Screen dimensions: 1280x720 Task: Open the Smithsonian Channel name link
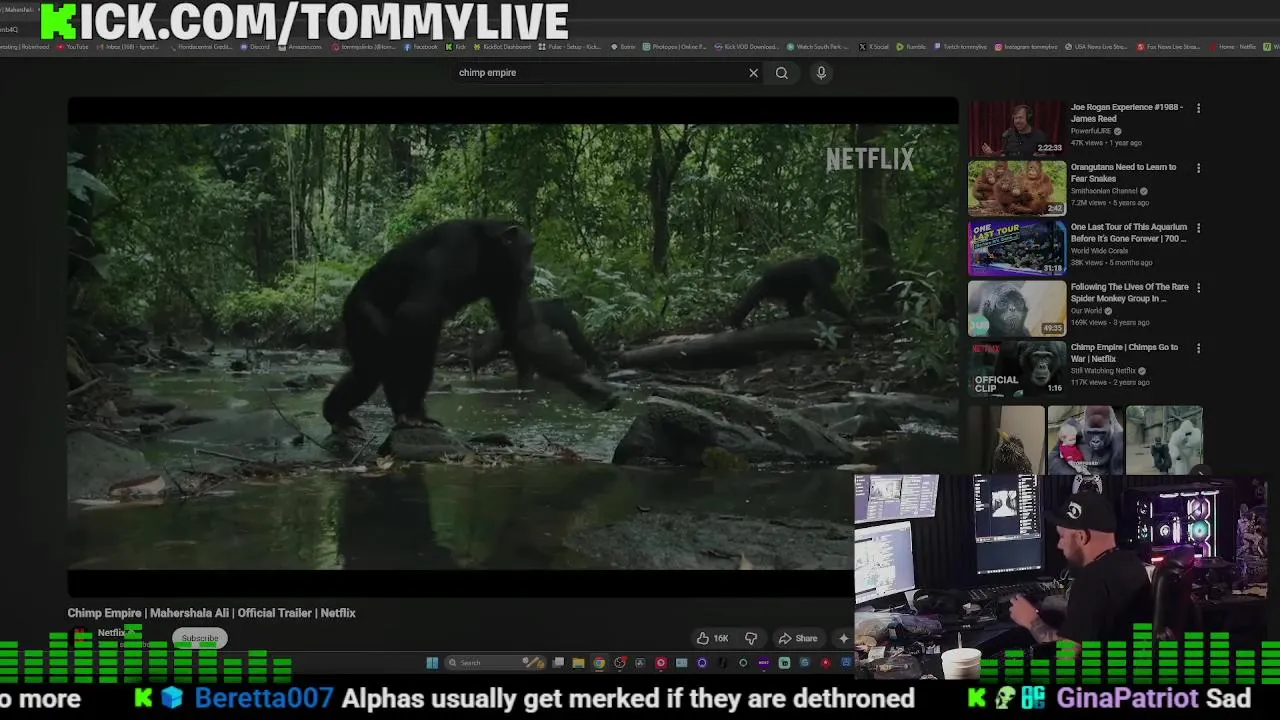click(x=1104, y=191)
